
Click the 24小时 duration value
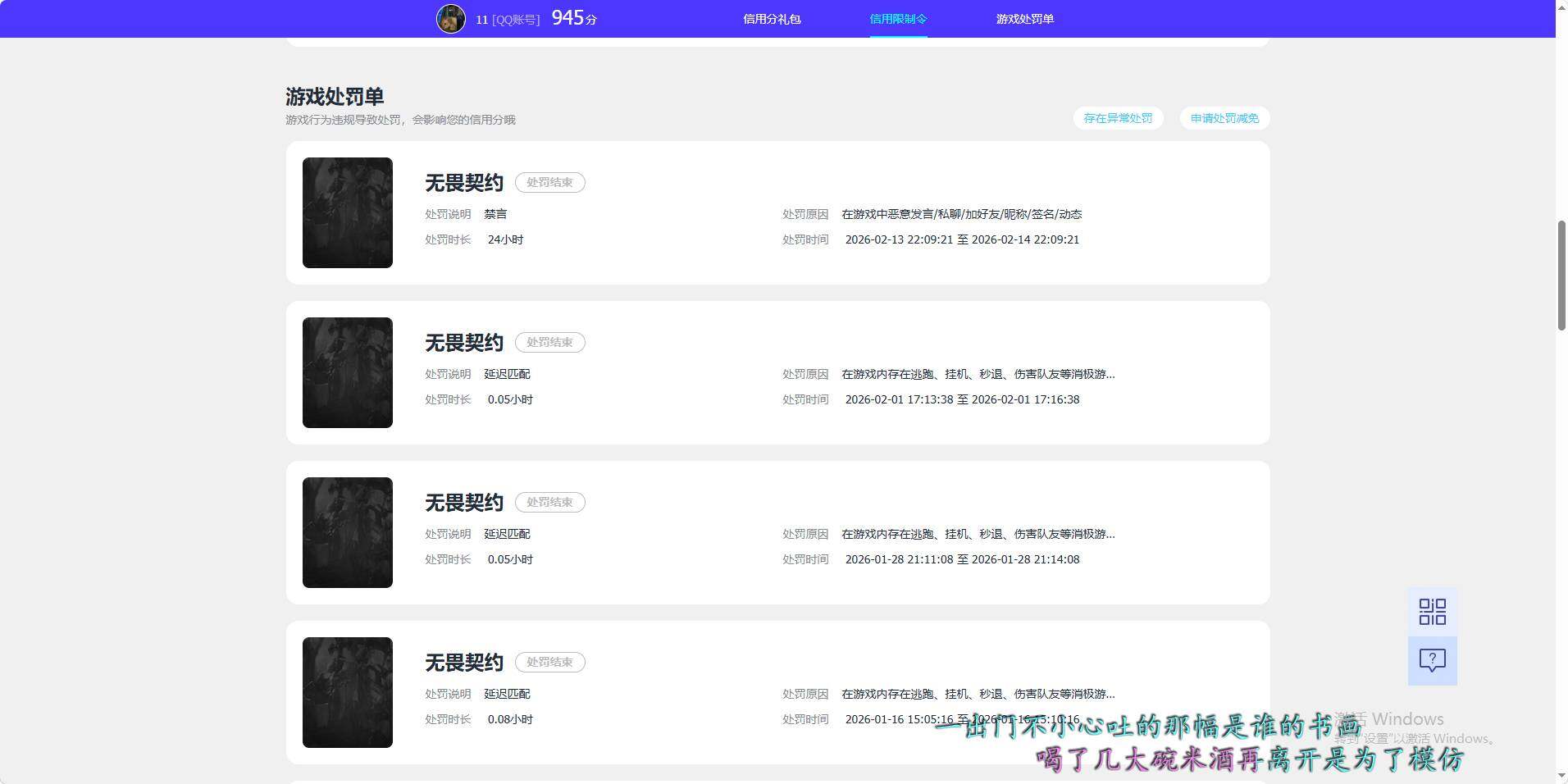coord(505,239)
